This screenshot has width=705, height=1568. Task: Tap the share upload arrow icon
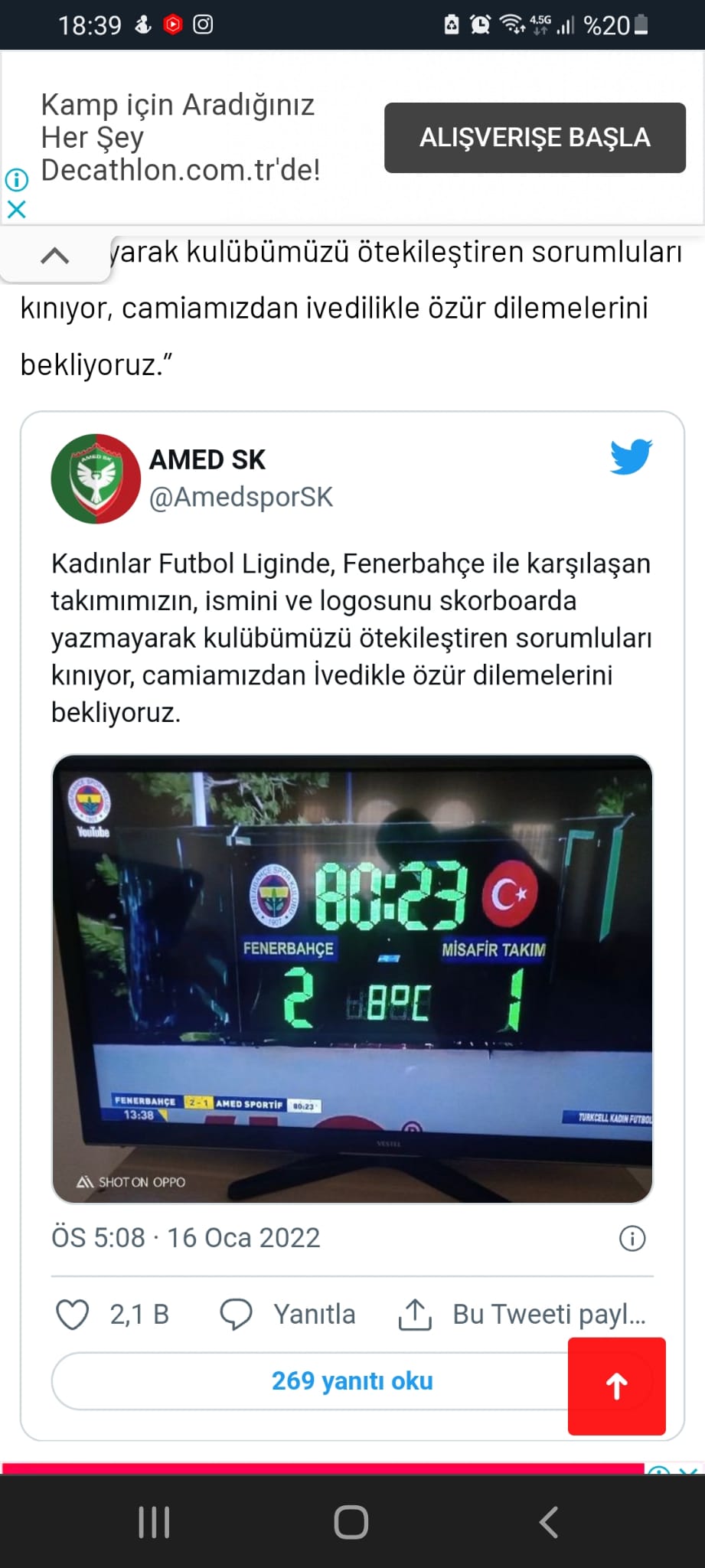(x=415, y=1315)
